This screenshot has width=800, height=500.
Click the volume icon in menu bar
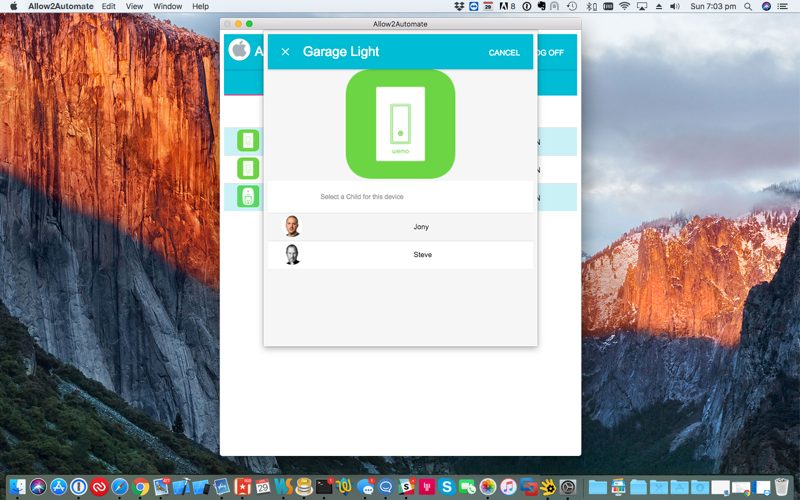point(674,7)
